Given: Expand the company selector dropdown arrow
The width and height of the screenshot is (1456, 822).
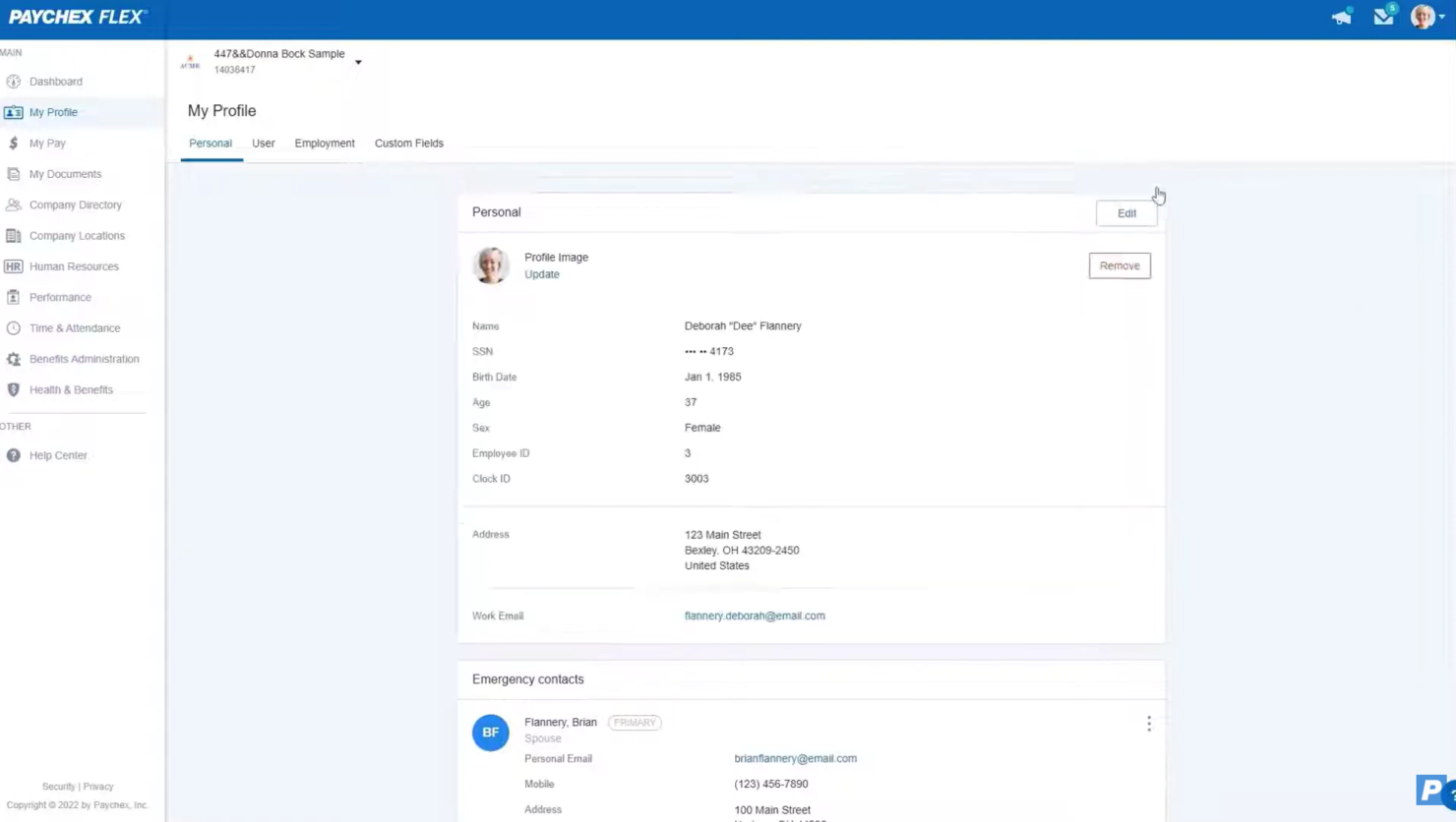Looking at the screenshot, I should coord(358,62).
